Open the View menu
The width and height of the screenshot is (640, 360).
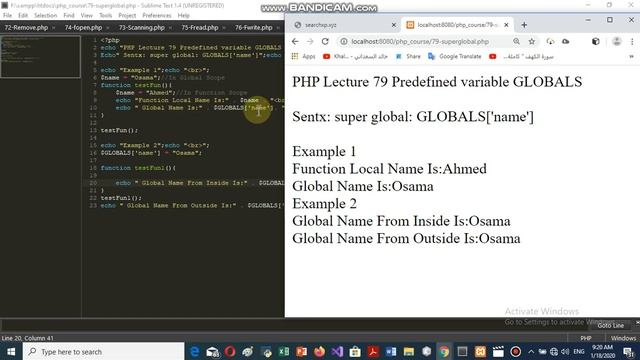click(87, 16)
